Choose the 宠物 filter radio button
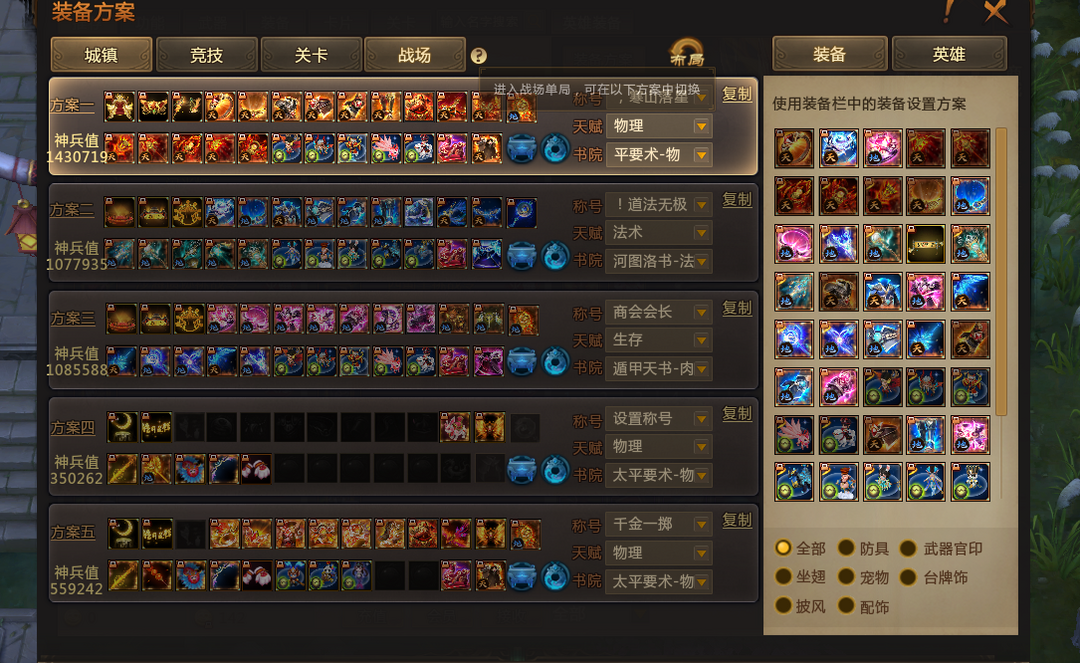This screenshot has width=1080, height=663. pyautogui.click(x=846, y=577)
